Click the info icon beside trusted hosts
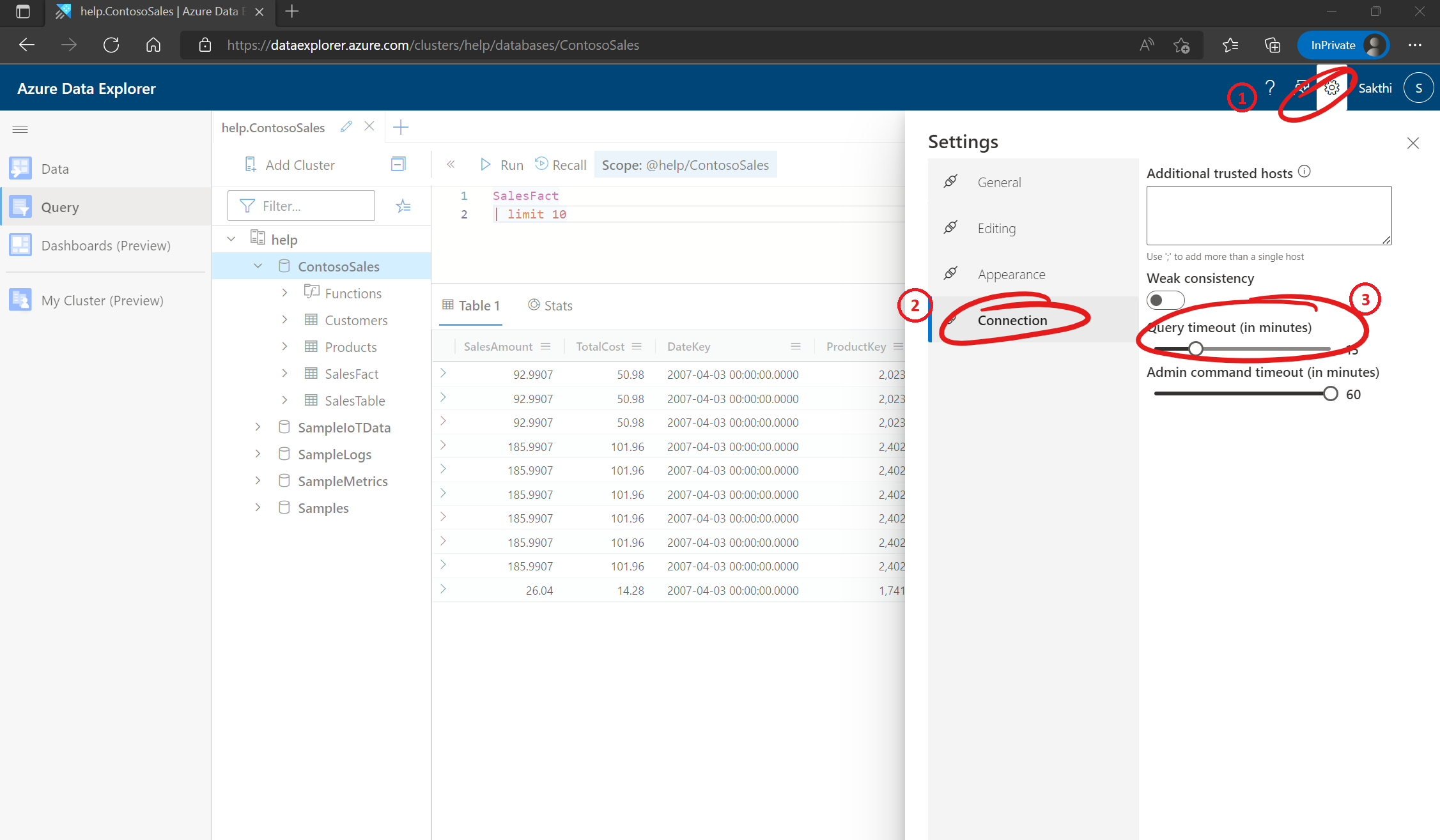This screenshot has width=1440, height=840. pos(1305,172)
